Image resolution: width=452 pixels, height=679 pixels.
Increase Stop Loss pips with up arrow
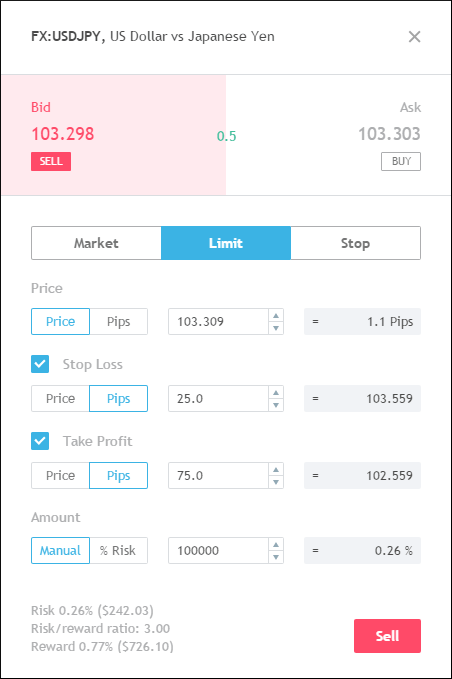pos(276,392)
